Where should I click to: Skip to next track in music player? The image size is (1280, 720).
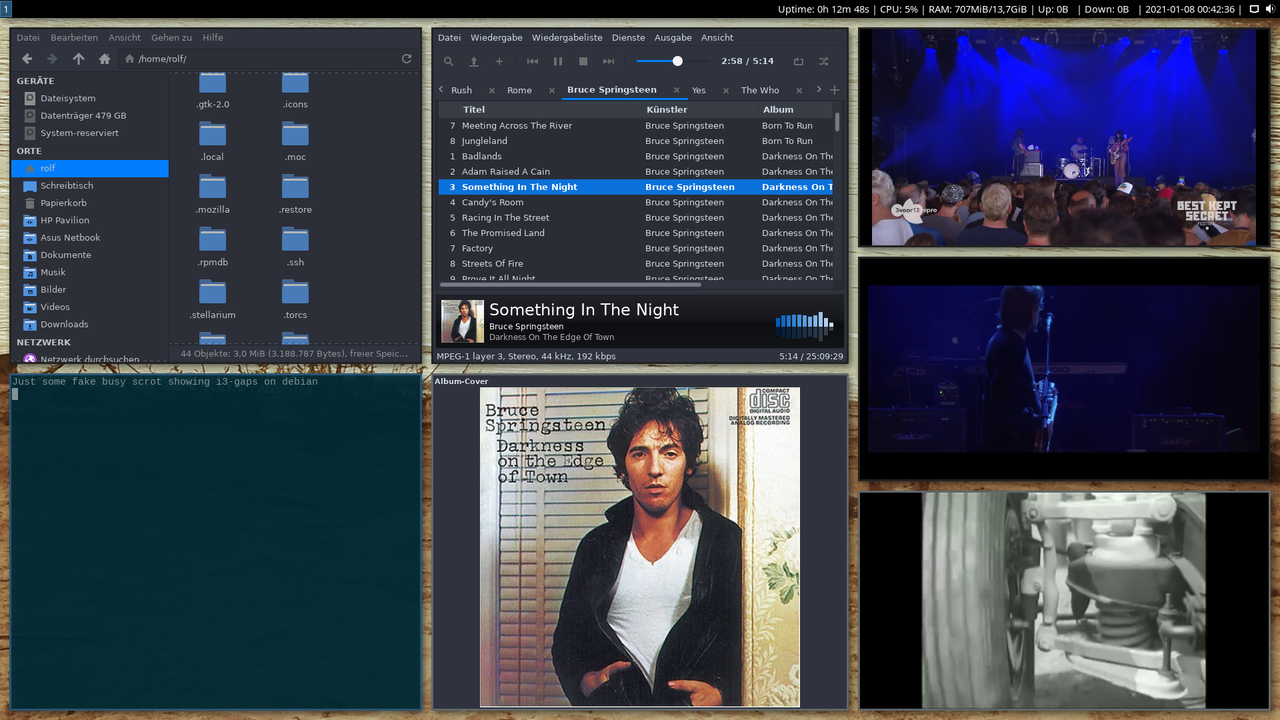coord(608,61)
